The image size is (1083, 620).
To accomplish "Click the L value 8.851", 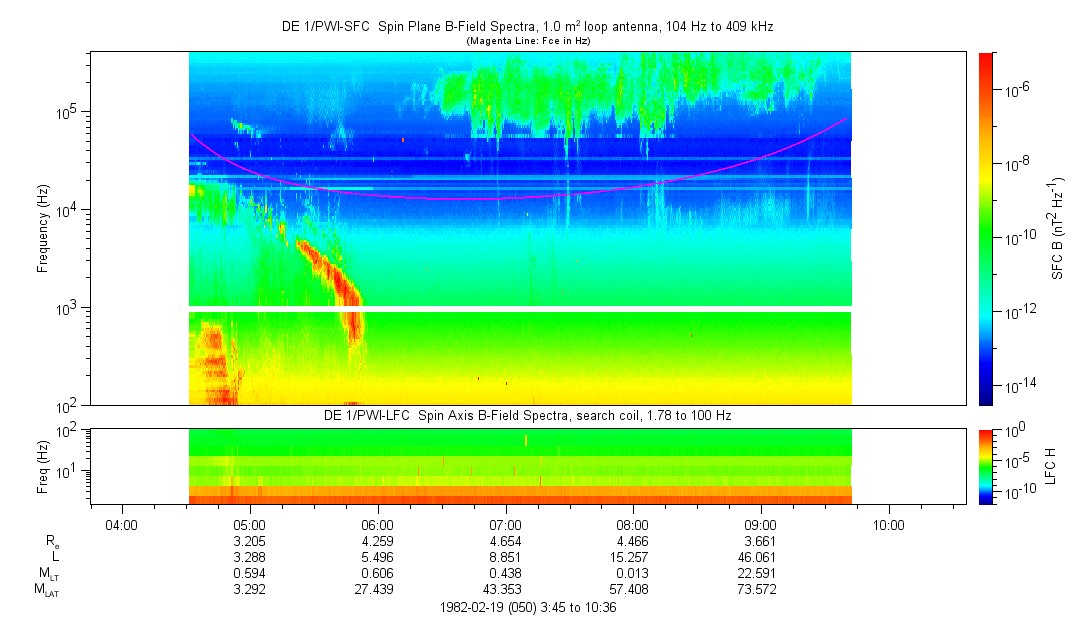I will click(x=506, y=557).
